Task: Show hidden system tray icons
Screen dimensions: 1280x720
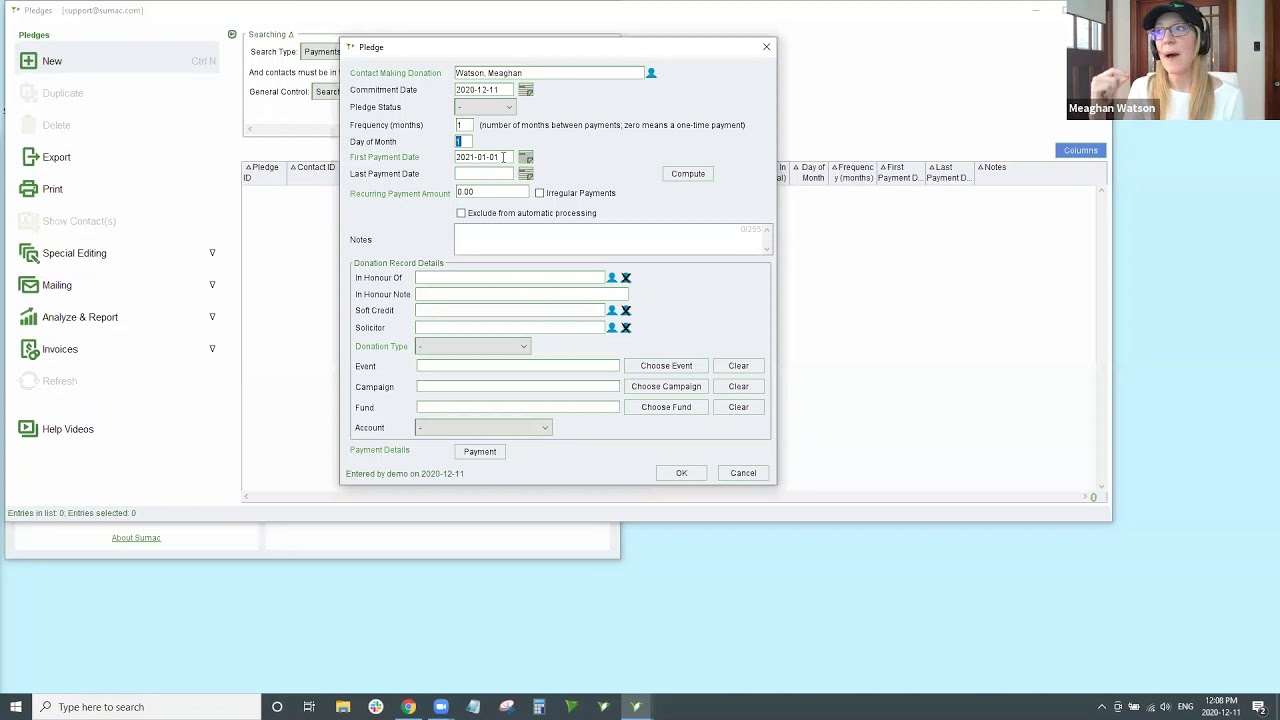Action: point(1102,707)
